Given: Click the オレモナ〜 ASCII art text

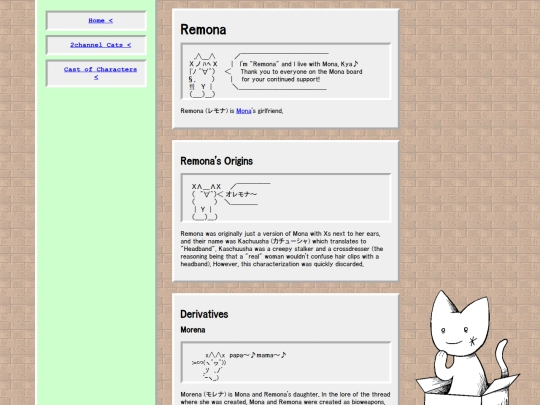Looking at the screenshot, I should pyautogui.click(x=241, y=194).
